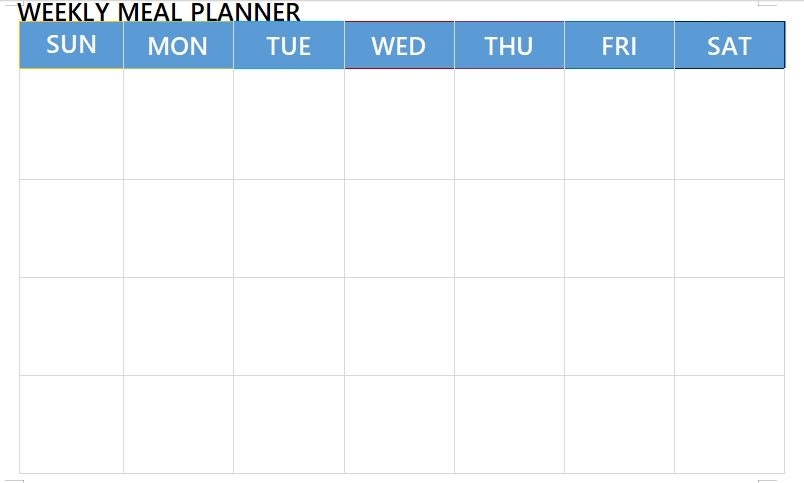804x483 pixels.
Task: Click the third-row empty cell under TUE
Action: pyautogui.click(x=289, y=326)
